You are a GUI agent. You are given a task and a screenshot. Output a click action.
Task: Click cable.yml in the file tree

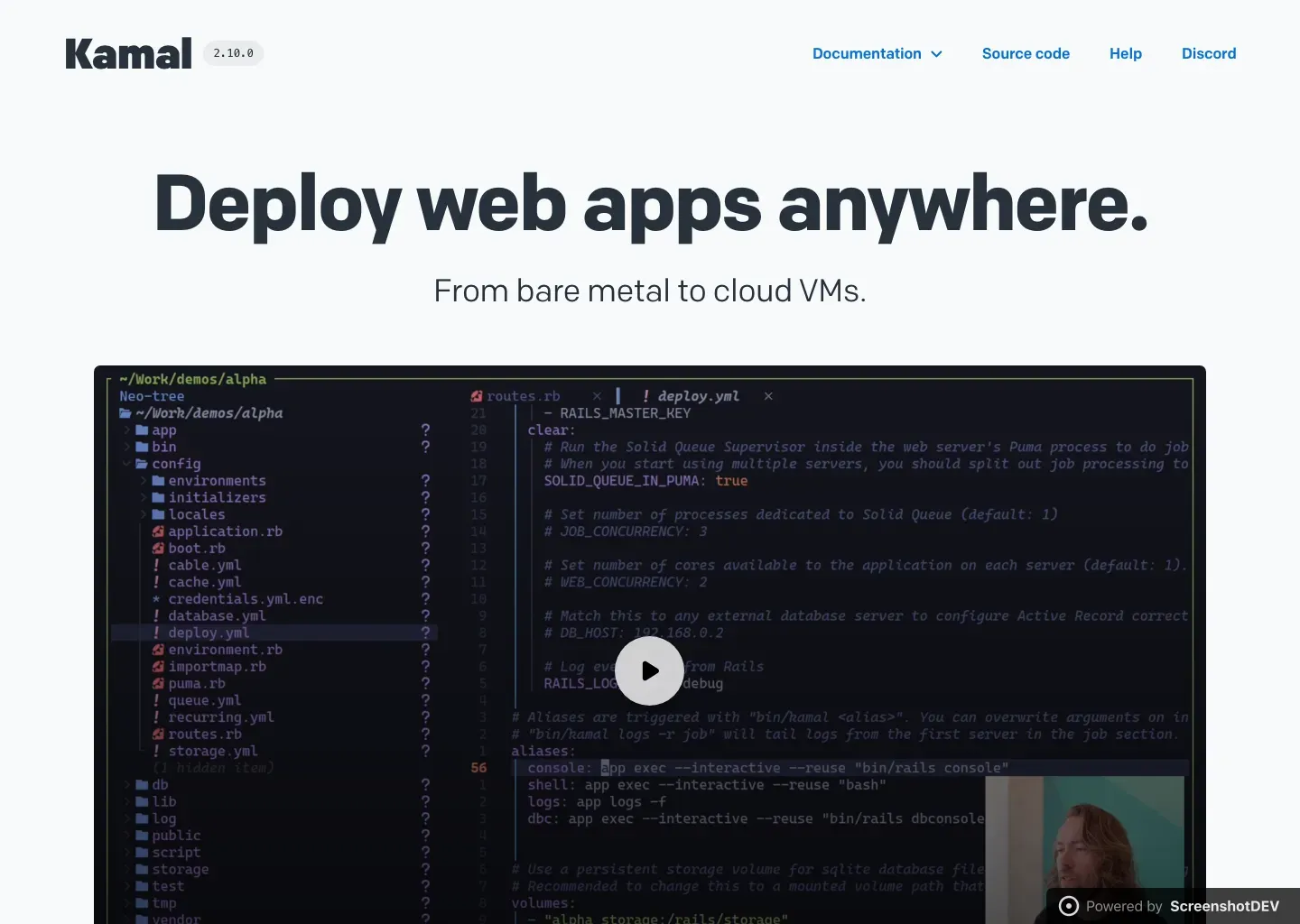pos(204,565)
